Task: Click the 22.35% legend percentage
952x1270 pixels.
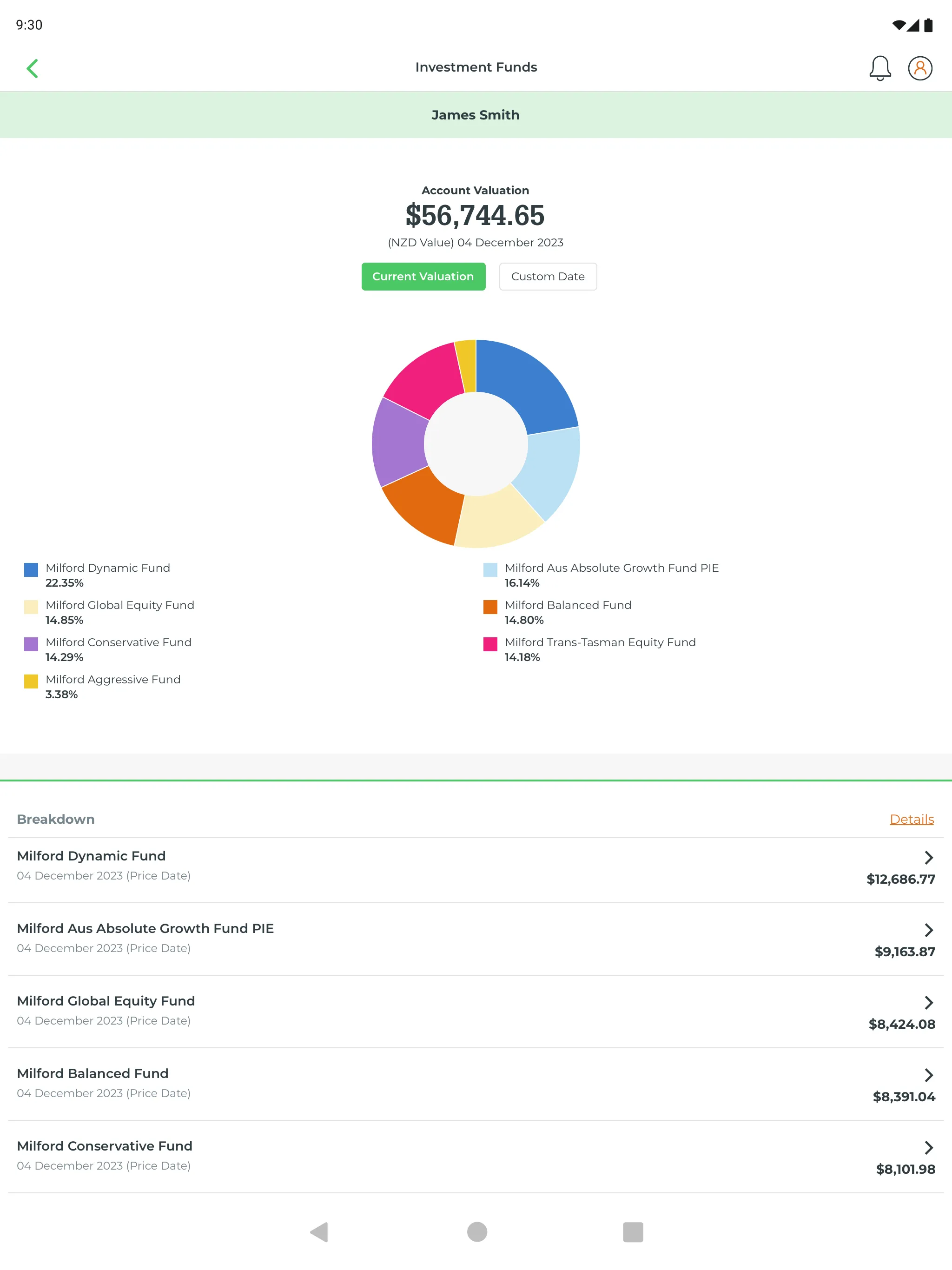Action: 64,583
